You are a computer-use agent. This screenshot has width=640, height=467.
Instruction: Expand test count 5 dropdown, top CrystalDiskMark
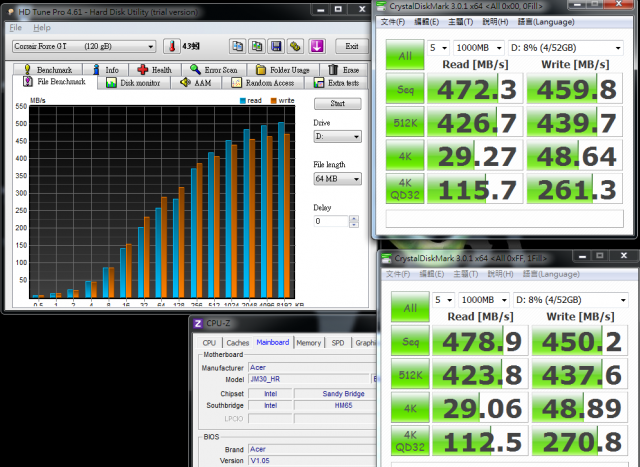(438, 48)
